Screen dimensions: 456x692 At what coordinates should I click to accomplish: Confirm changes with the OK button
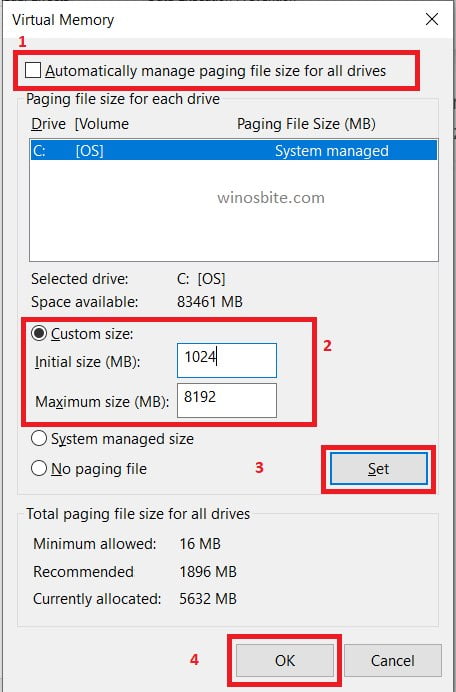pyautogui.click(x=285, y=660)
